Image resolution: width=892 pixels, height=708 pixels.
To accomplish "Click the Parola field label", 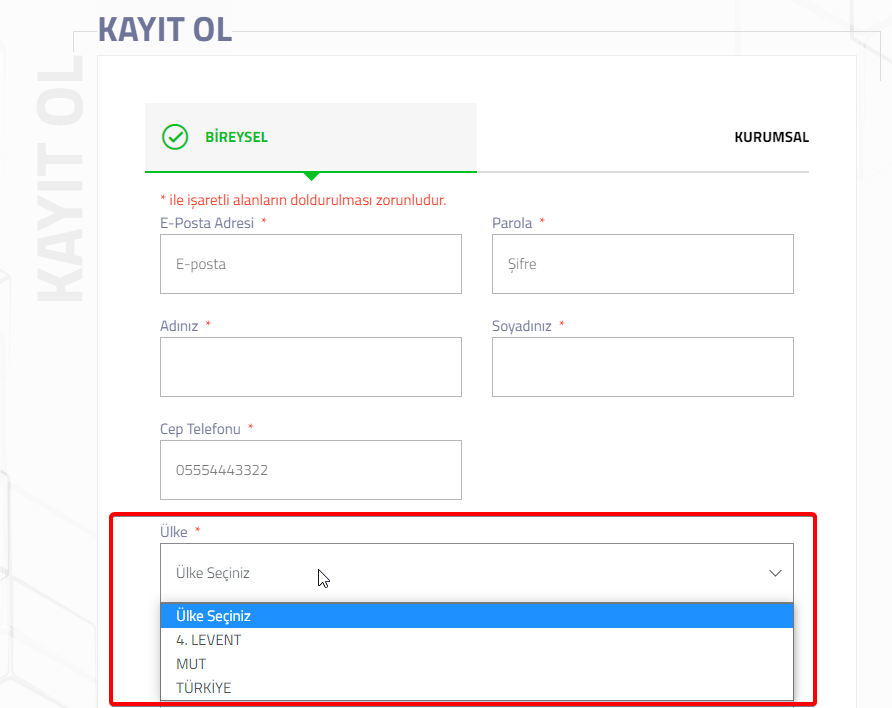I will click(x=512, y=223).
